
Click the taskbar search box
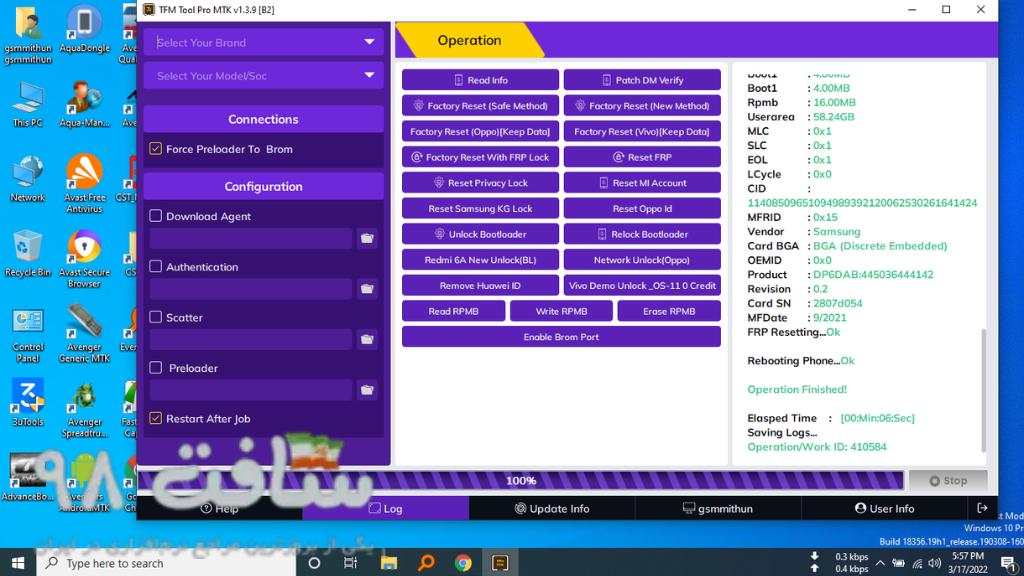(x=167, y=563)
